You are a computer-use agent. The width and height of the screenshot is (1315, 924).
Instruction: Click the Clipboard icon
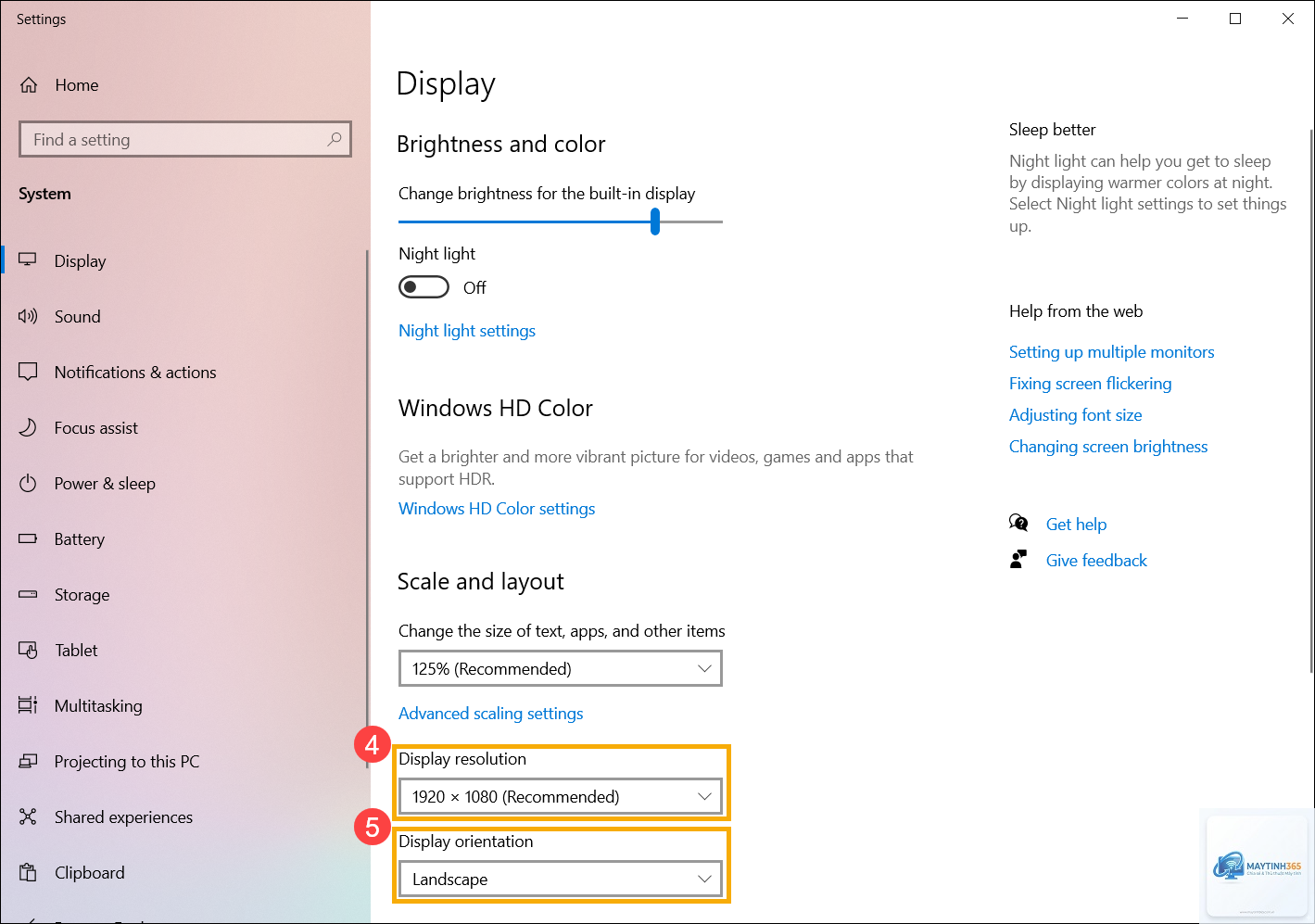point(28,872)
